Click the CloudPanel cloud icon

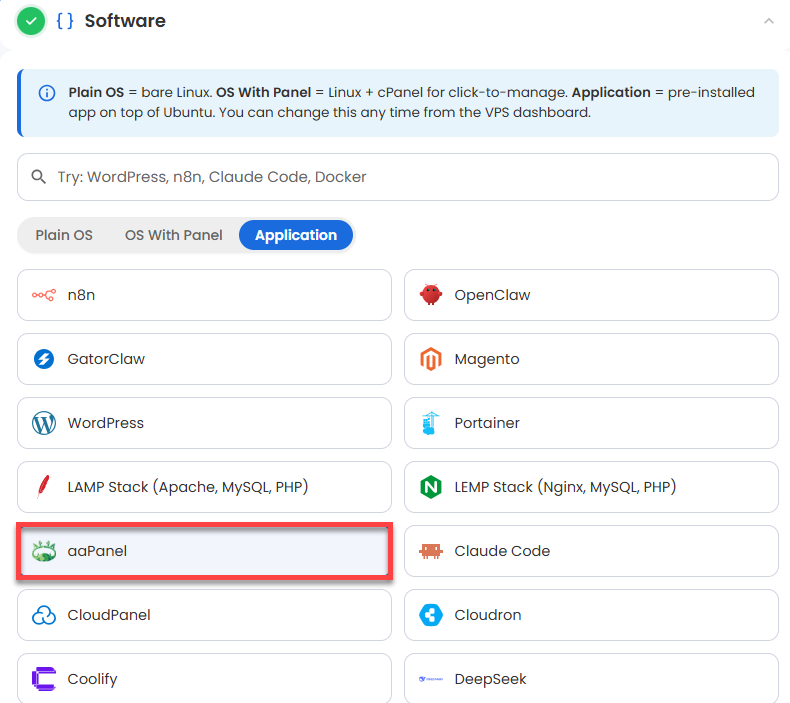pos(44,615)
